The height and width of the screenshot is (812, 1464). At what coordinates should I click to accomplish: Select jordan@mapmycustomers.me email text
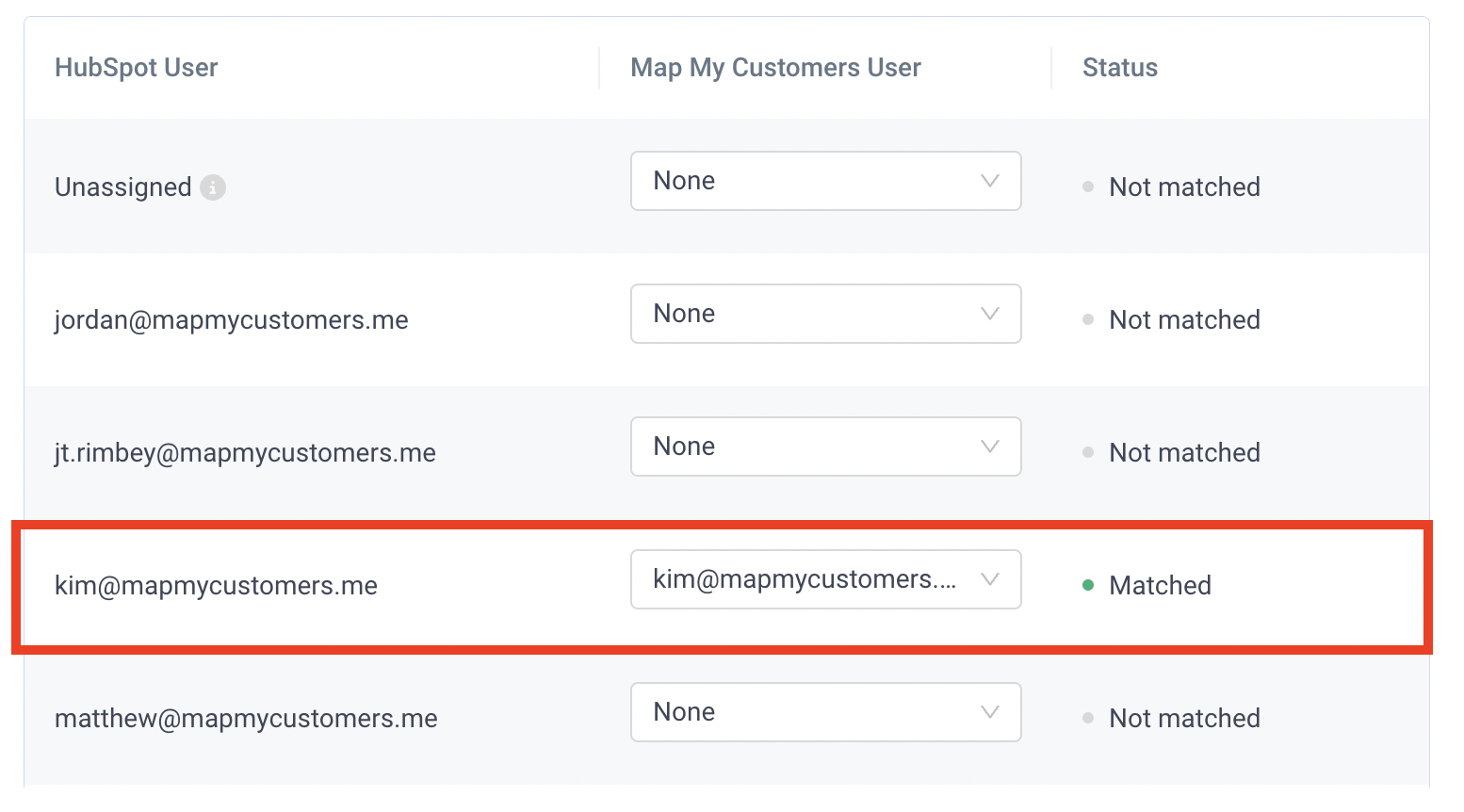(x=232, y=320)
